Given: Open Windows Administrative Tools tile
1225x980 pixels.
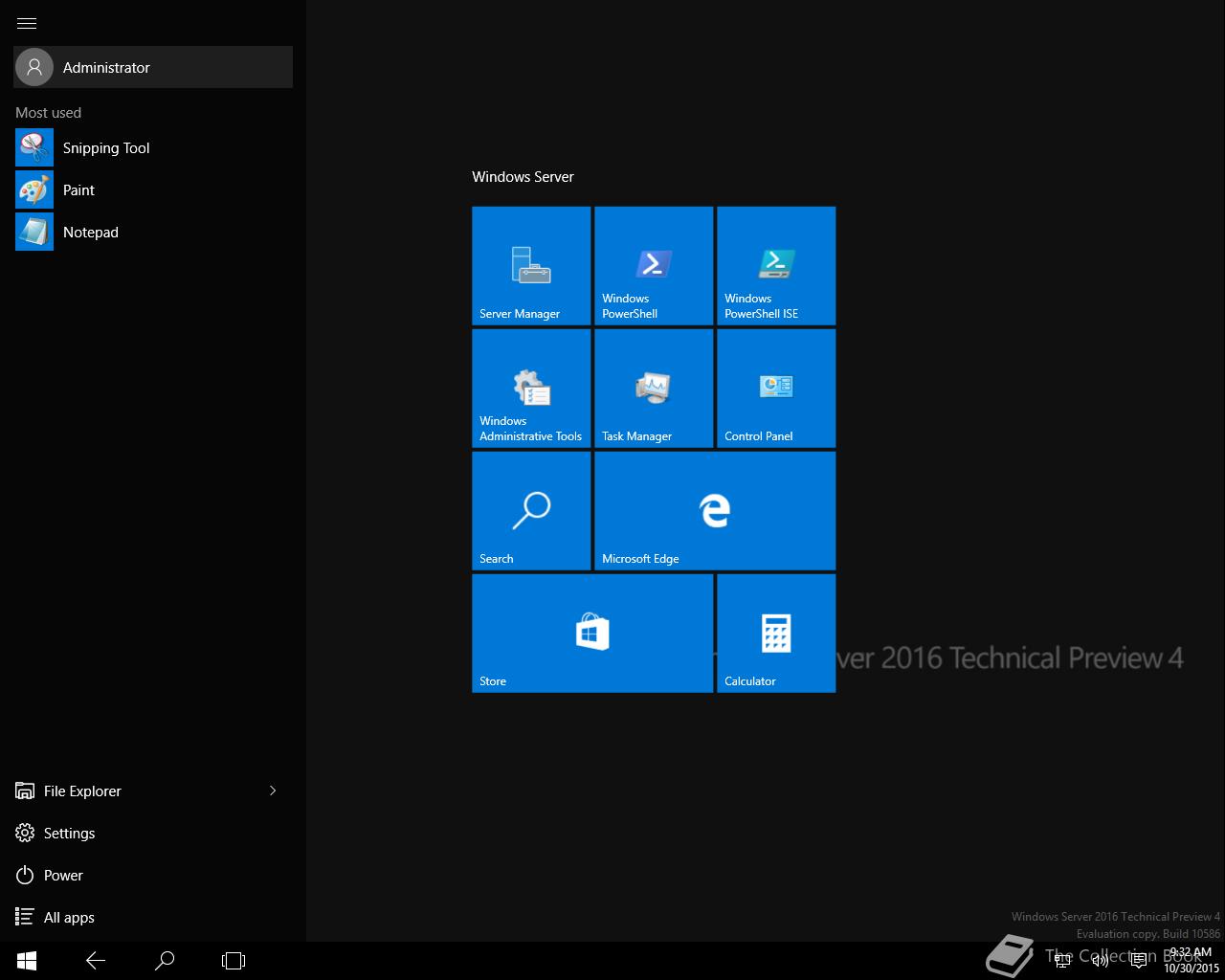Looking at the screenshot, I should click(531, 388).
